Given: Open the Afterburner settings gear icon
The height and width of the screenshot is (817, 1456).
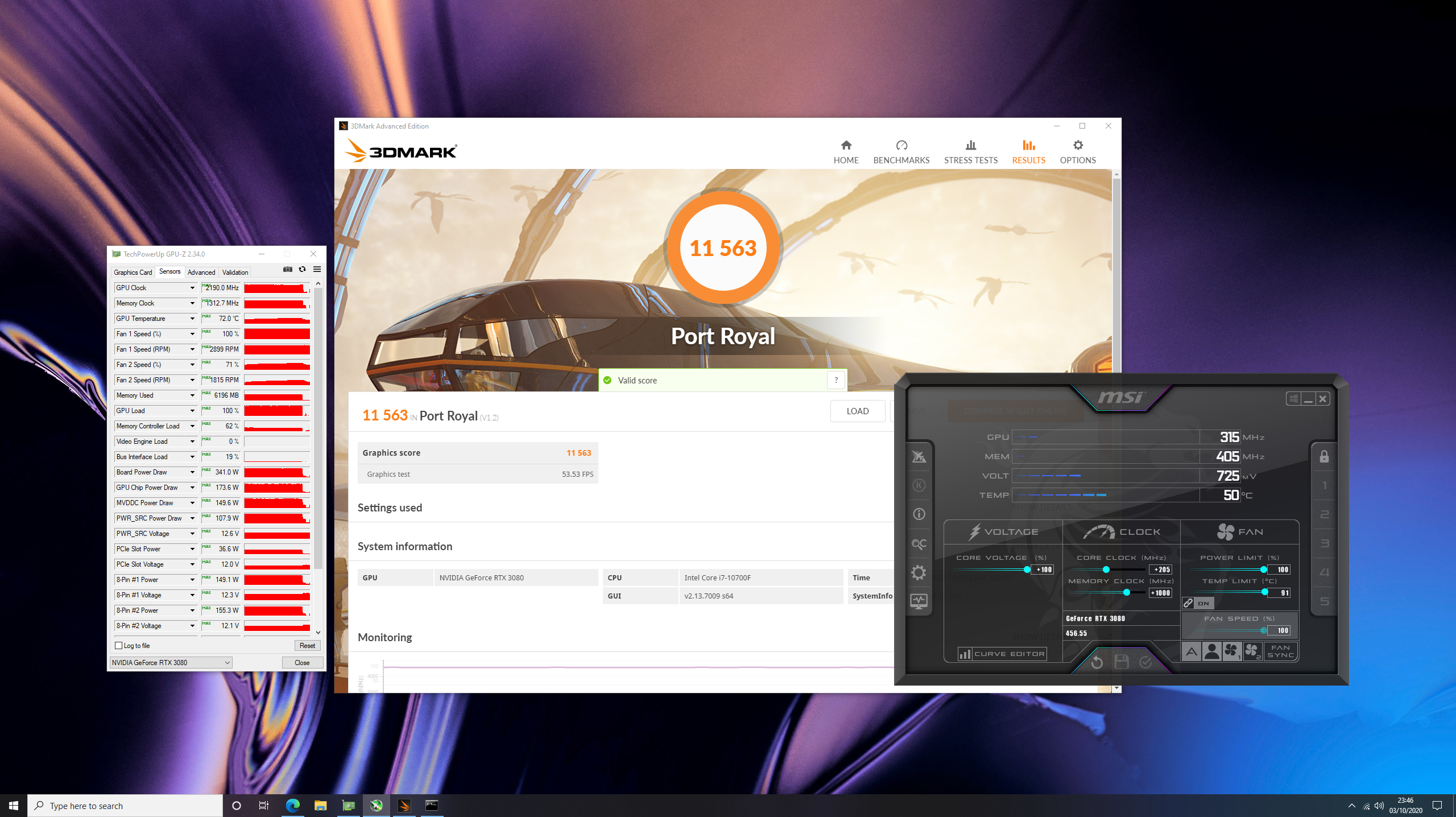Looking at the screenshot, I should [x=919, y=572].
